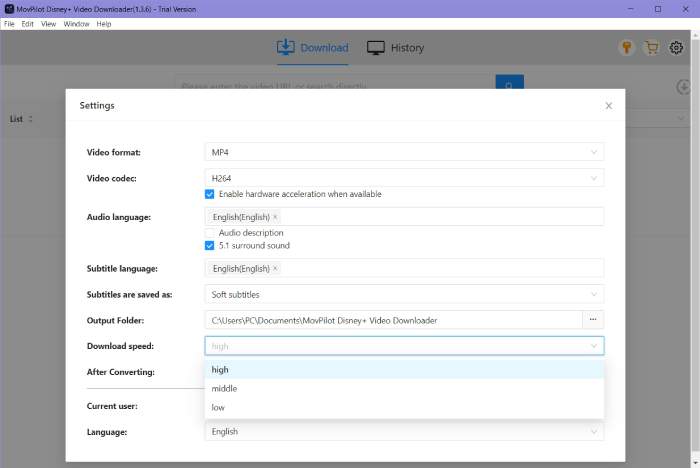Uncheck 5.1 surround sound checkbox
The height and width of the screenshot is (468, 700).
point(209,246)
